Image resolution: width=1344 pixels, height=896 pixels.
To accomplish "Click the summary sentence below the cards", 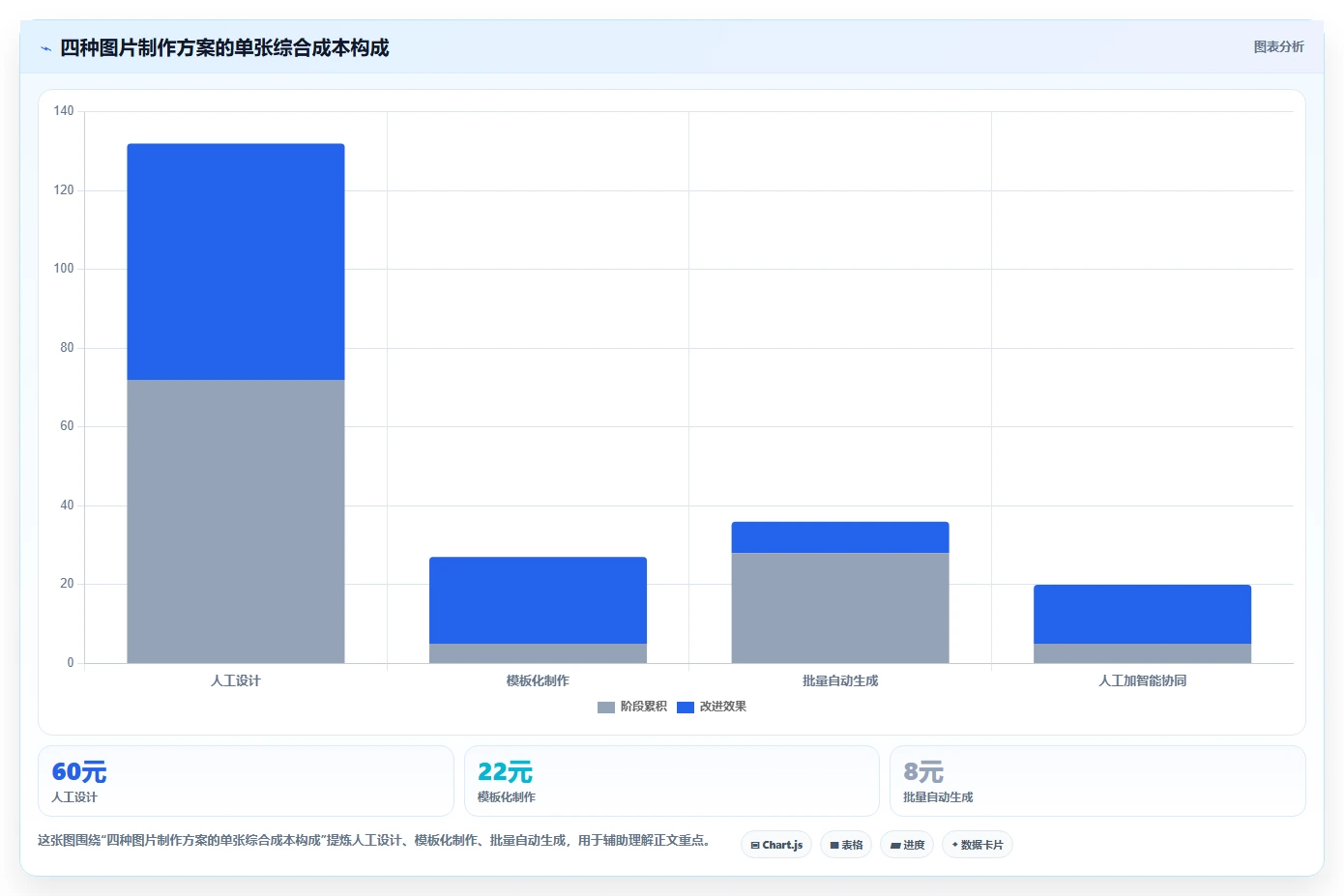I will tap(375, 841).
